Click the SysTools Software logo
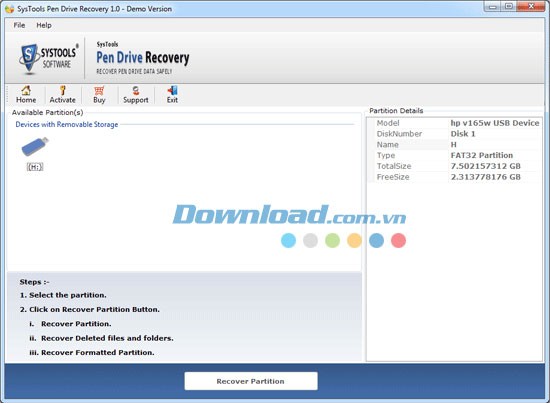 point(49,58)
